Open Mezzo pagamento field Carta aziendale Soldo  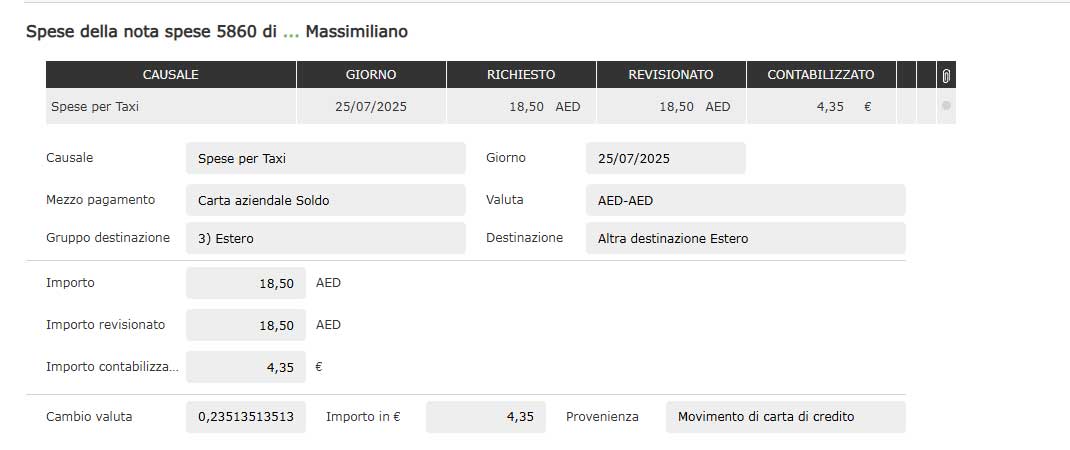pyautogui.click(x=325, y=200)
